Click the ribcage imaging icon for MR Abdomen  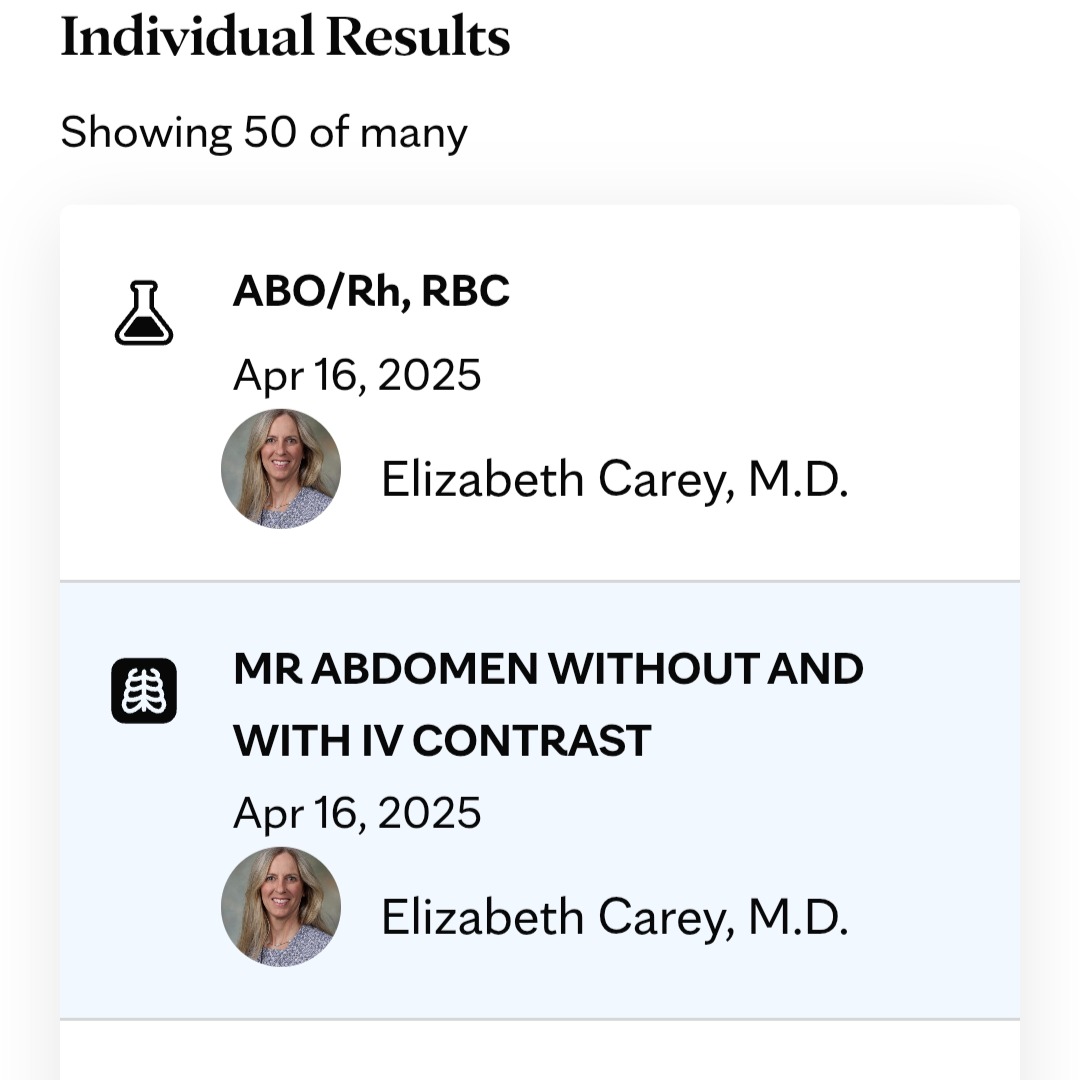[x=144, y=691]
